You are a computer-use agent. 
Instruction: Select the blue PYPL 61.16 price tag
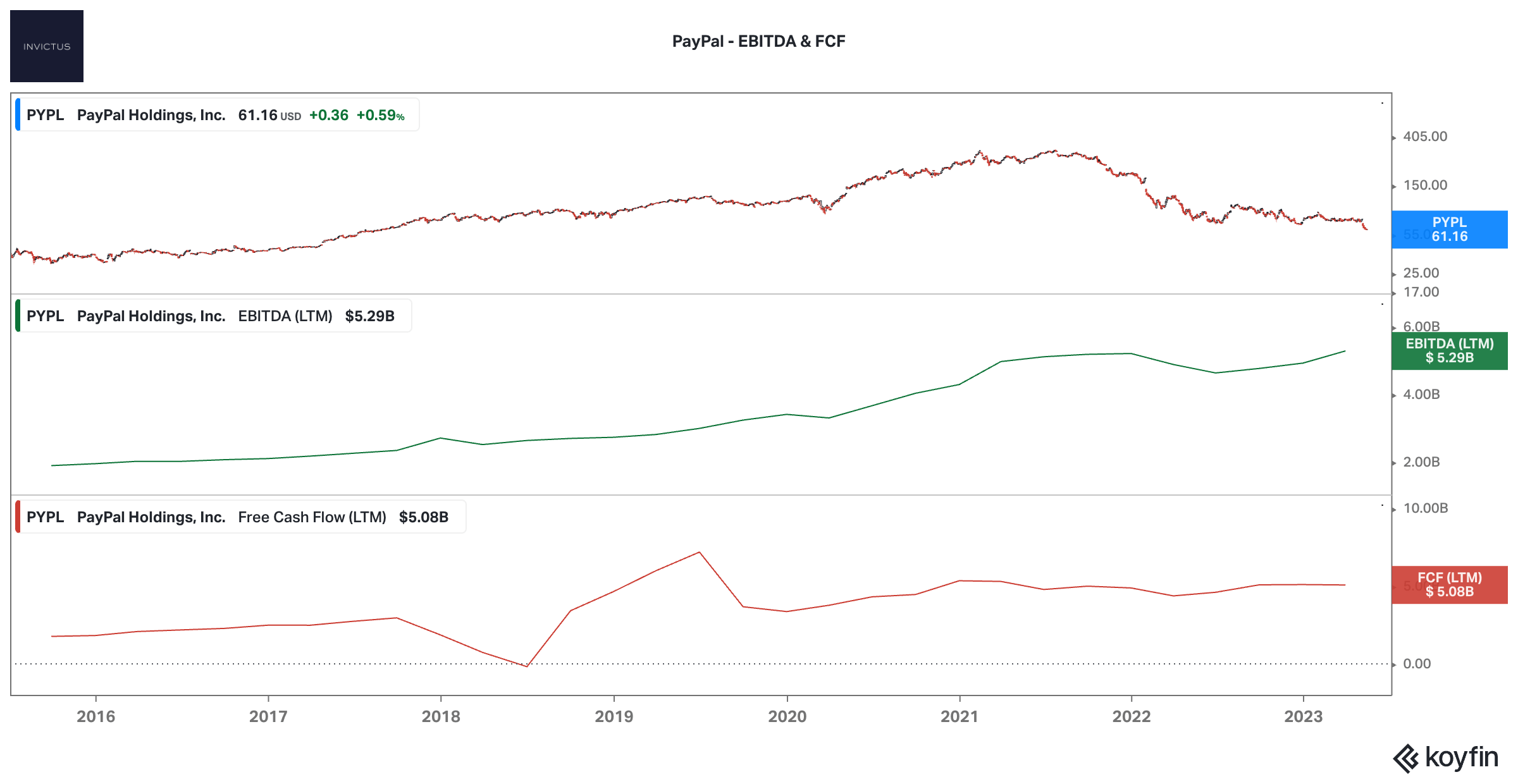(1449, 230)
